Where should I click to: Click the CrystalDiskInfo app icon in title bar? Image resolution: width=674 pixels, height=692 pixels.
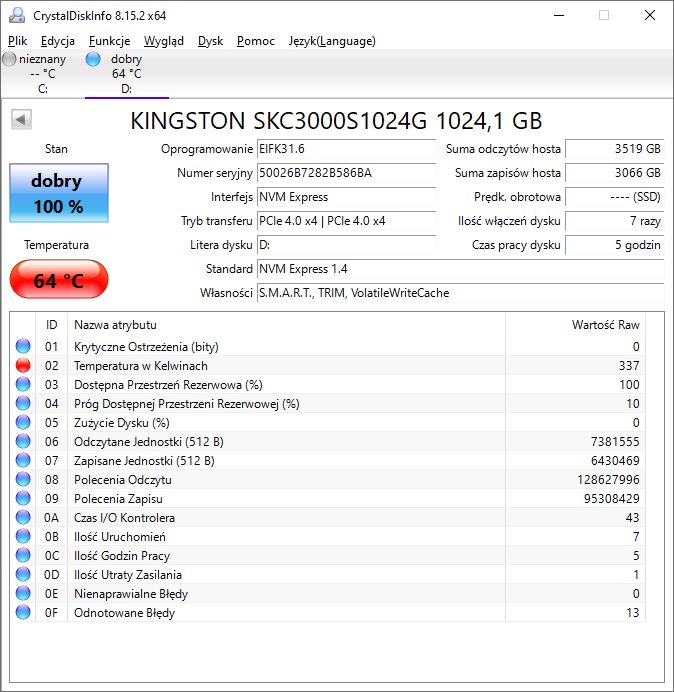(17, 15)
